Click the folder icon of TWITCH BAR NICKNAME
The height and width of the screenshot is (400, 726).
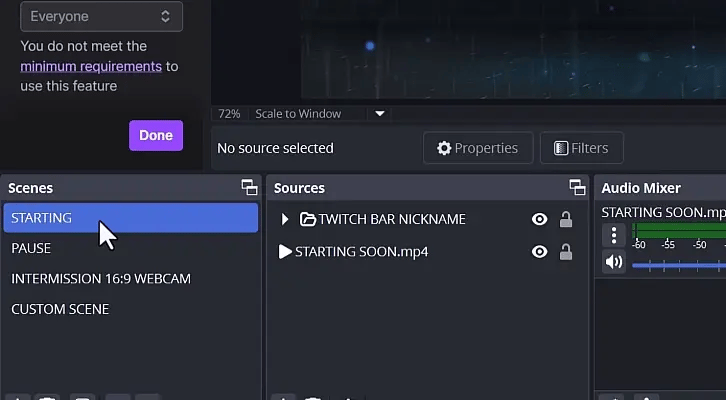308,220
